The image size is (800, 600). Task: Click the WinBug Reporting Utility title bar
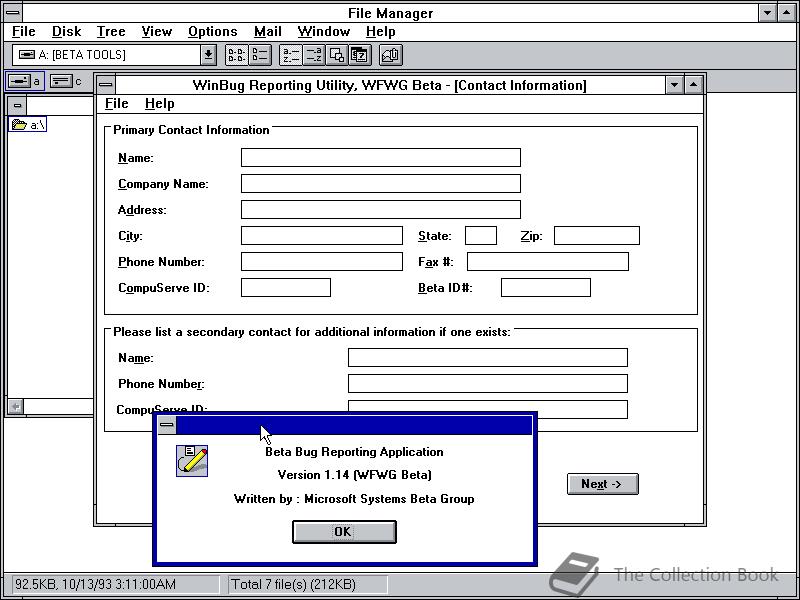pyautogui.click(x=389, y=85)
